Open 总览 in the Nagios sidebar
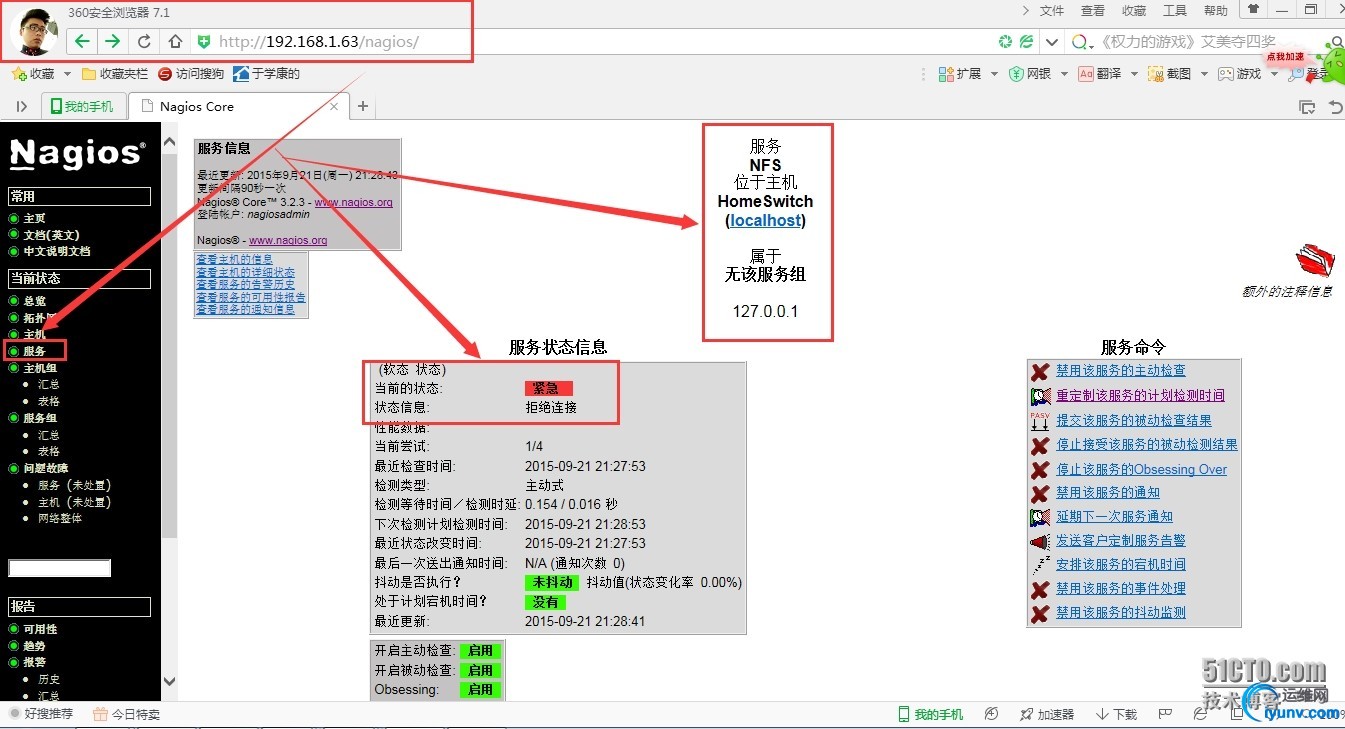 pos(35,300)
